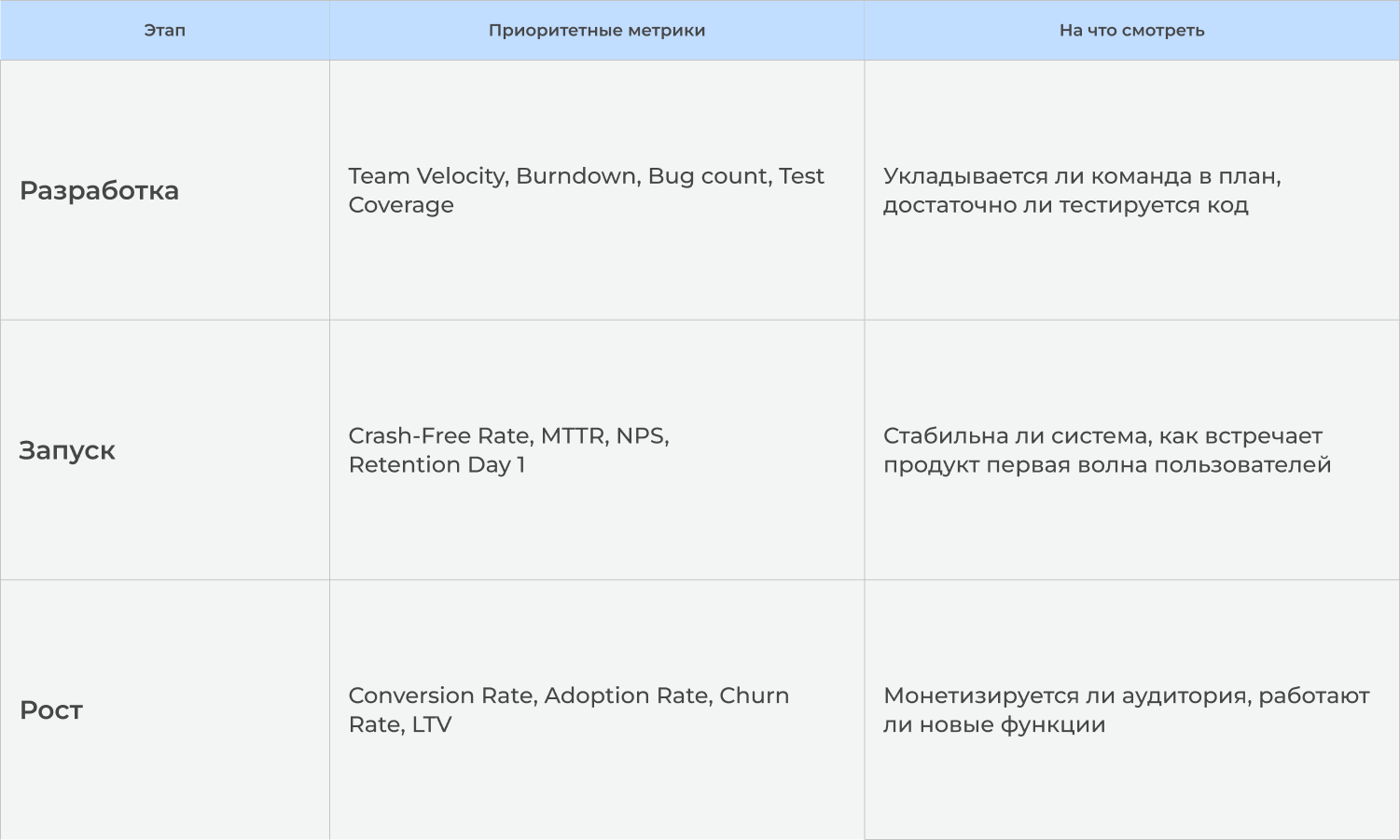1400x840 pixels.
Task: Click the word NPS in metrics
Action: click(x=642, y=435)
